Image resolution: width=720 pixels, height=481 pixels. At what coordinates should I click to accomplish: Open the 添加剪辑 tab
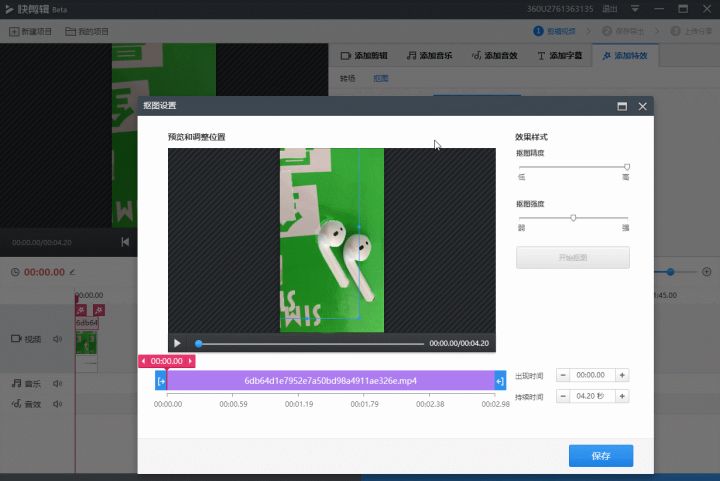click(x=364, y=56)
